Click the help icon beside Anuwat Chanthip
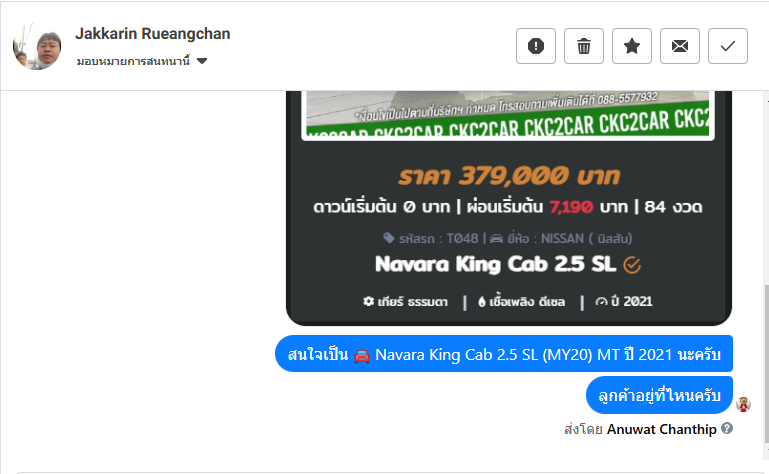This screenshot has height=474, width=769. [727, 428]
